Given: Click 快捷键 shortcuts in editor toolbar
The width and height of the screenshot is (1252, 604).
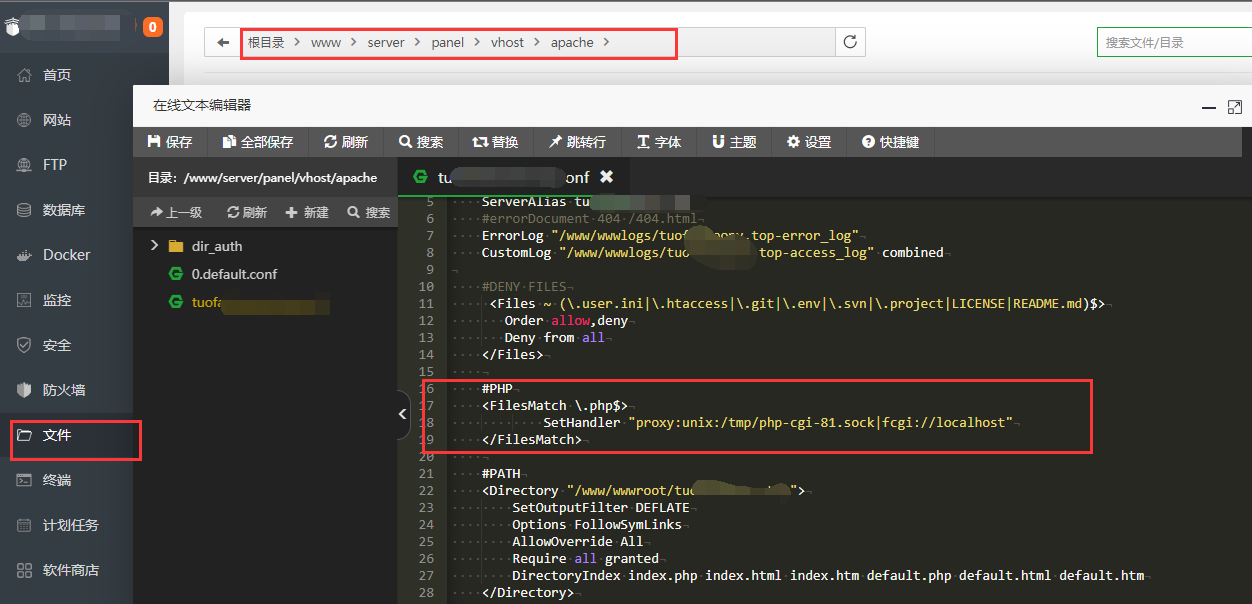Looking at the screenshot, I should [x=890, y=142].
